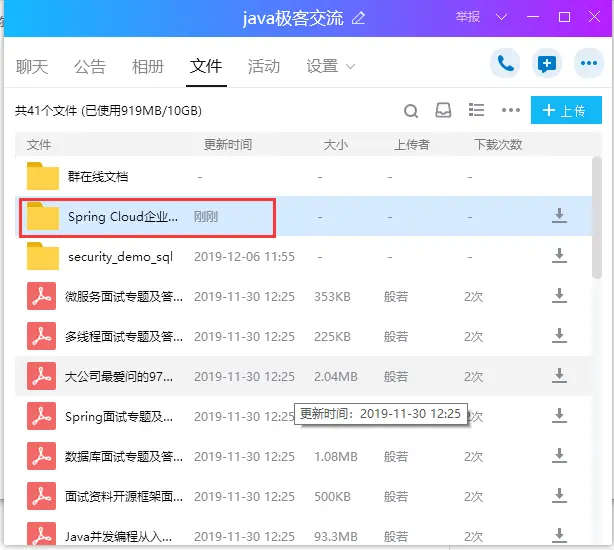This screenshot has width=614, height=550.
Task: Open title bar dropdown chevron menu
Action: click(502, 17)
